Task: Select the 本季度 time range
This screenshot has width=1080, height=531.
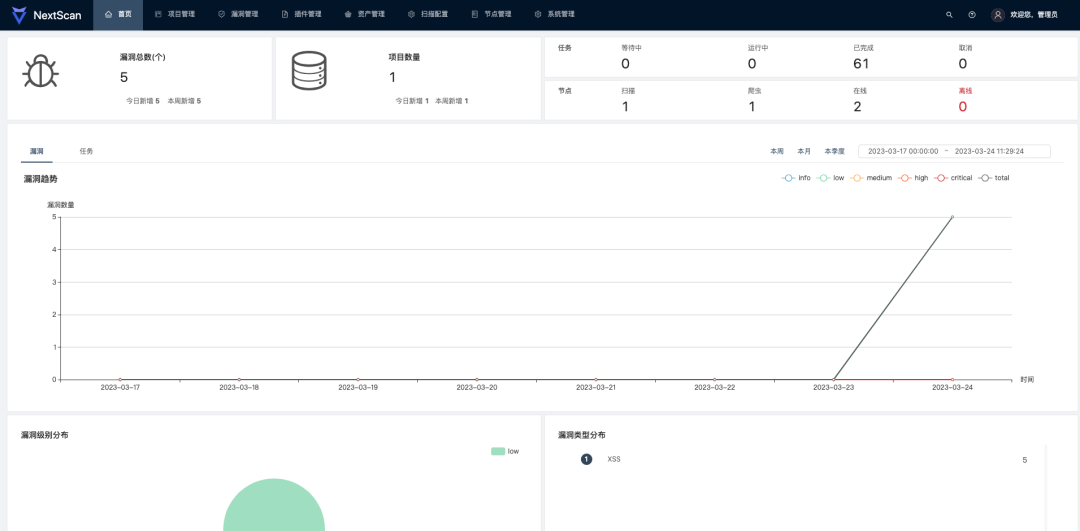Action: [834, 151]
